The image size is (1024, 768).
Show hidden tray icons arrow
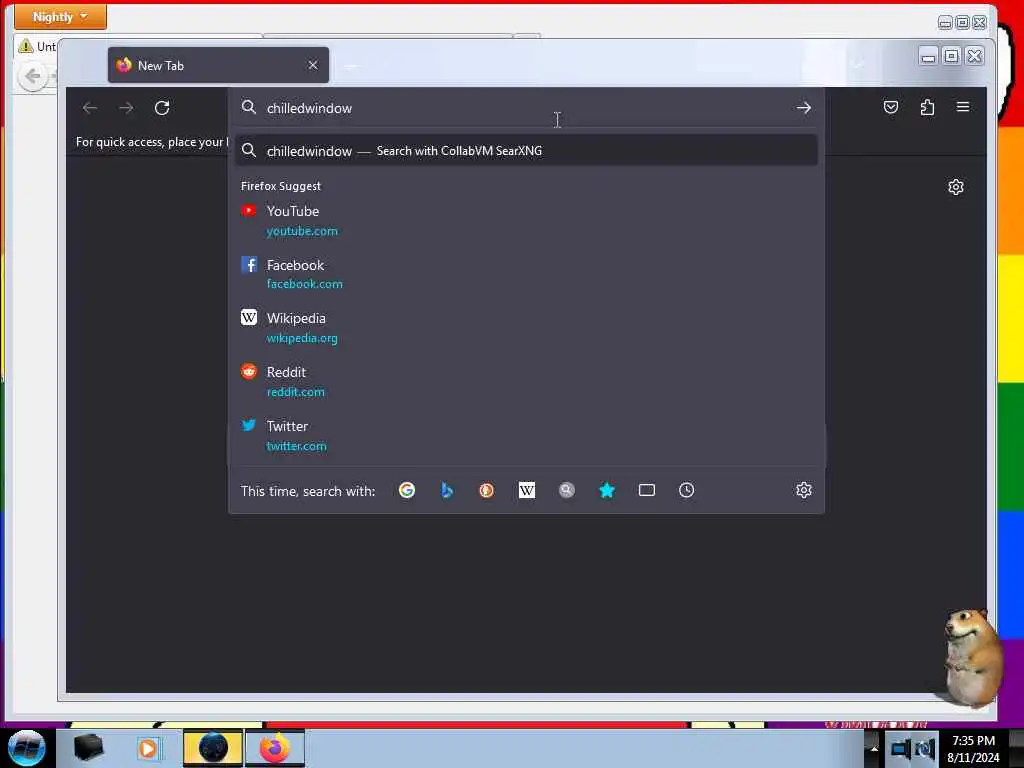pos(874,748)
